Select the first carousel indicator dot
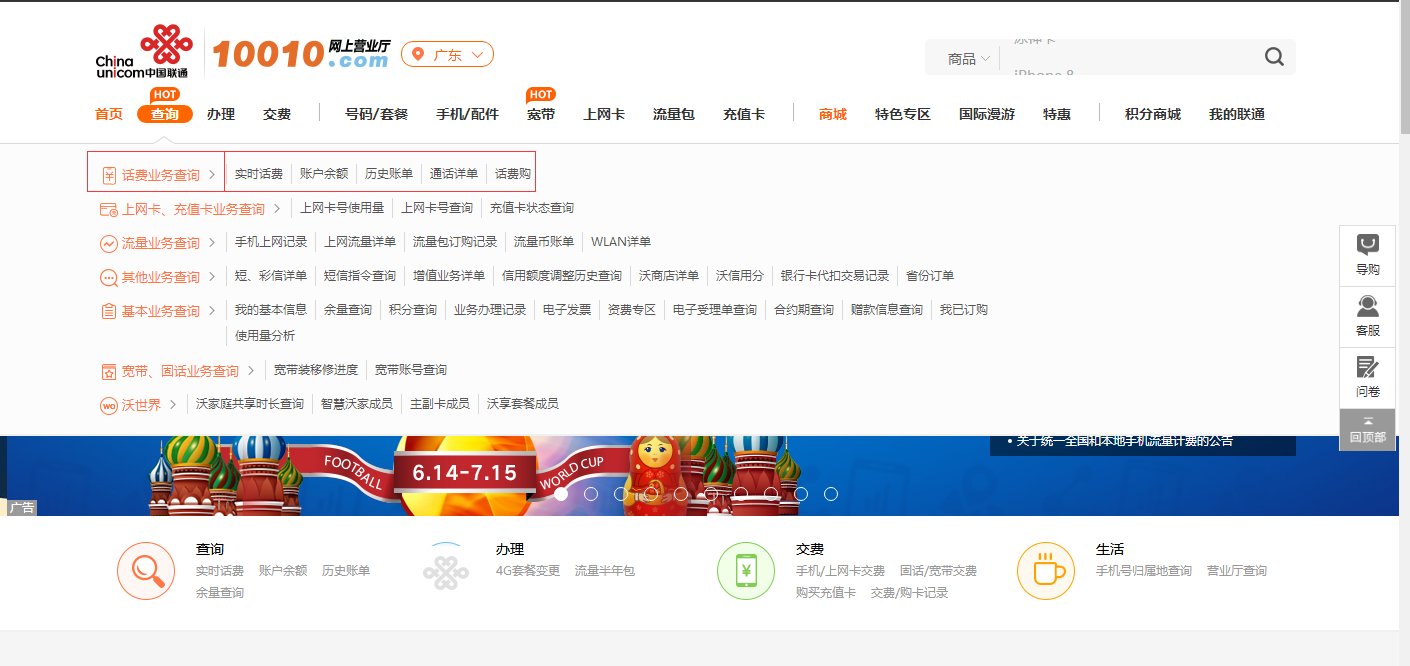1410x666 pixels. (561, 493)
